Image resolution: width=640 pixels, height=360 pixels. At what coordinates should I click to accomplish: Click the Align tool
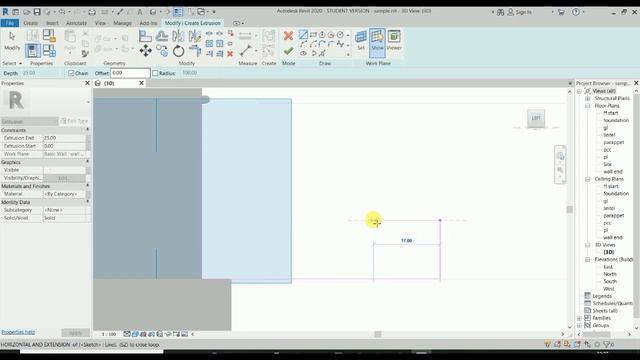pos(145,36)
